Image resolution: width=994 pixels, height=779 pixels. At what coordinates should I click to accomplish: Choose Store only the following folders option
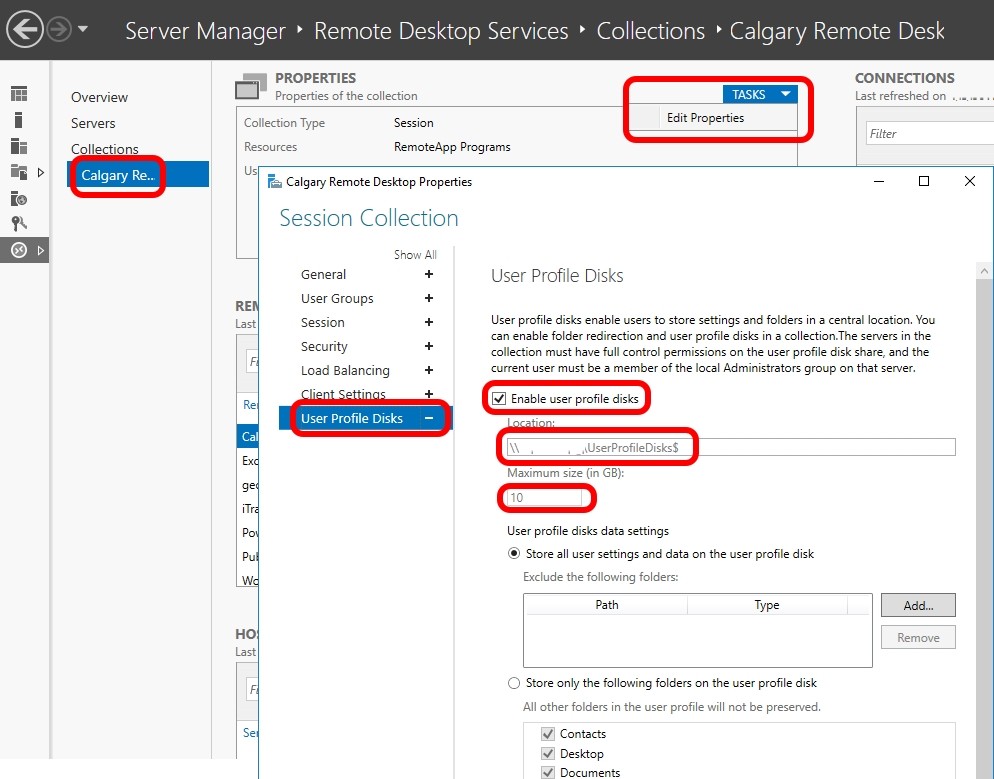coord(515,683)
